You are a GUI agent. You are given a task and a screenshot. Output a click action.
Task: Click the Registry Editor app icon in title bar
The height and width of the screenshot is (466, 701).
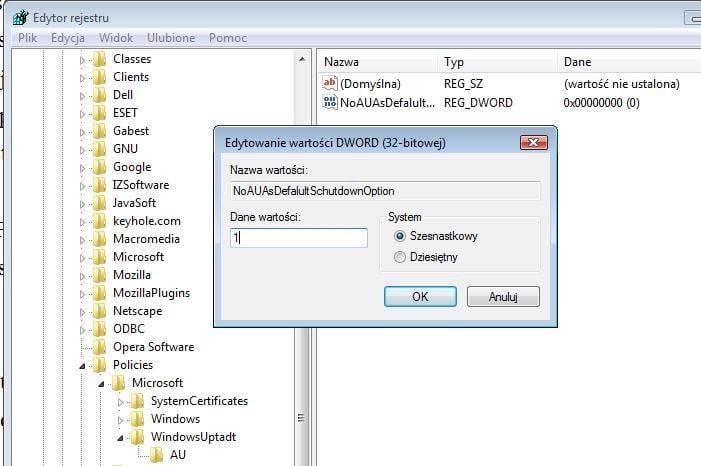pyautogui.click(x=20, y=18)
